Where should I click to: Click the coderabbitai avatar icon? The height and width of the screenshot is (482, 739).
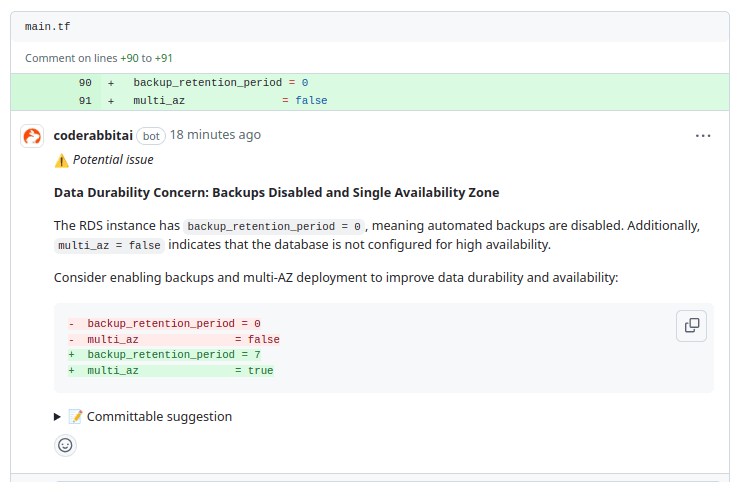pos(32,136)
